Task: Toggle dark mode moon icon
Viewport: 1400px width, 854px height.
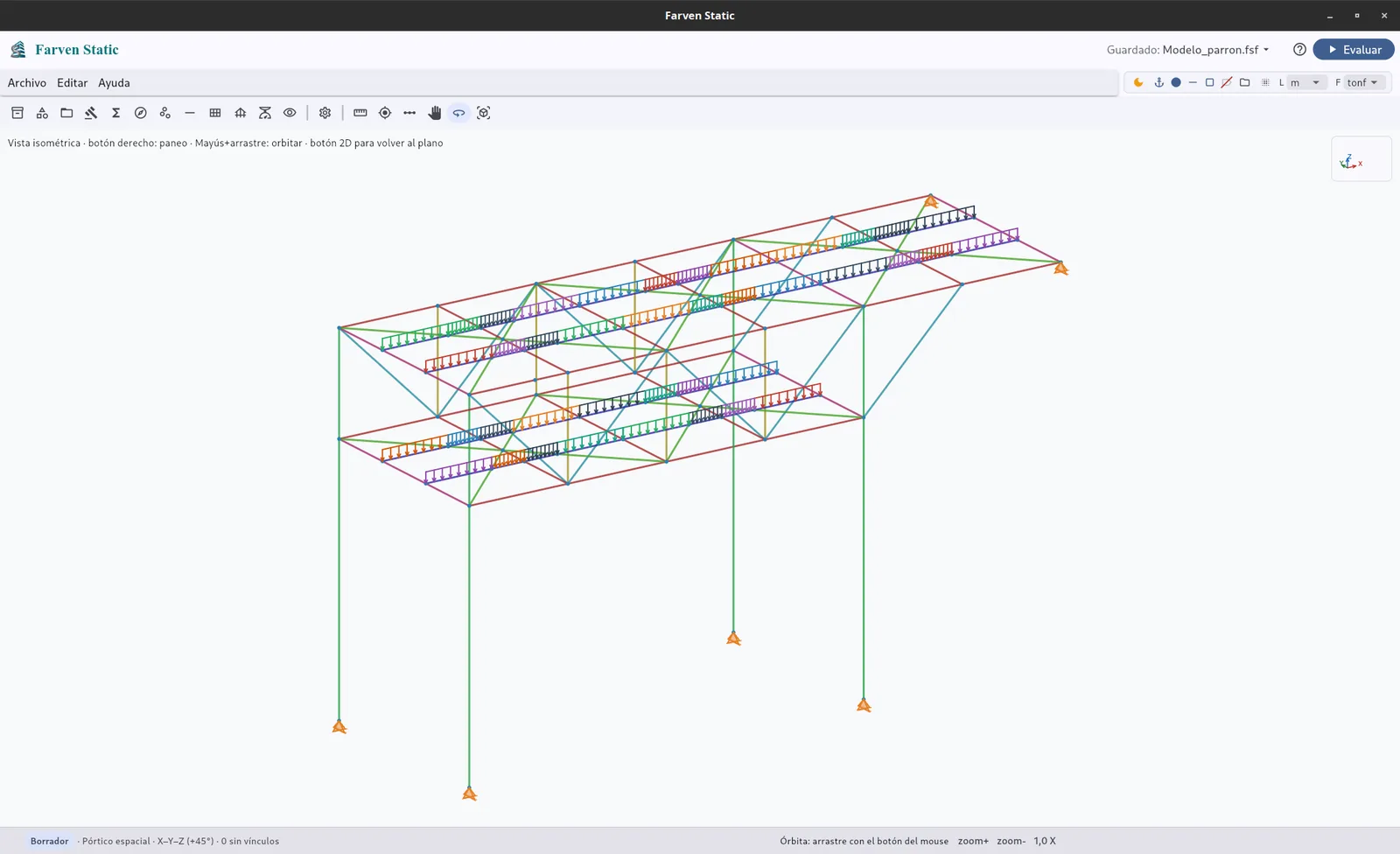Action: point(1138,82)
